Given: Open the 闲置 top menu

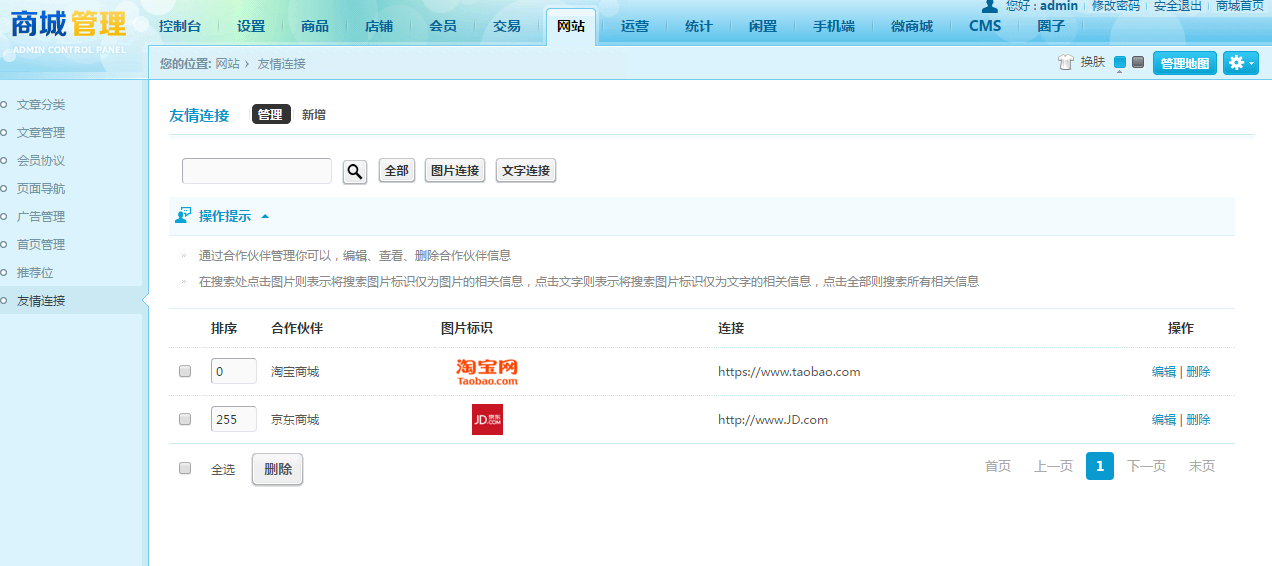Looking at the screenshot, I should (763, 26).
